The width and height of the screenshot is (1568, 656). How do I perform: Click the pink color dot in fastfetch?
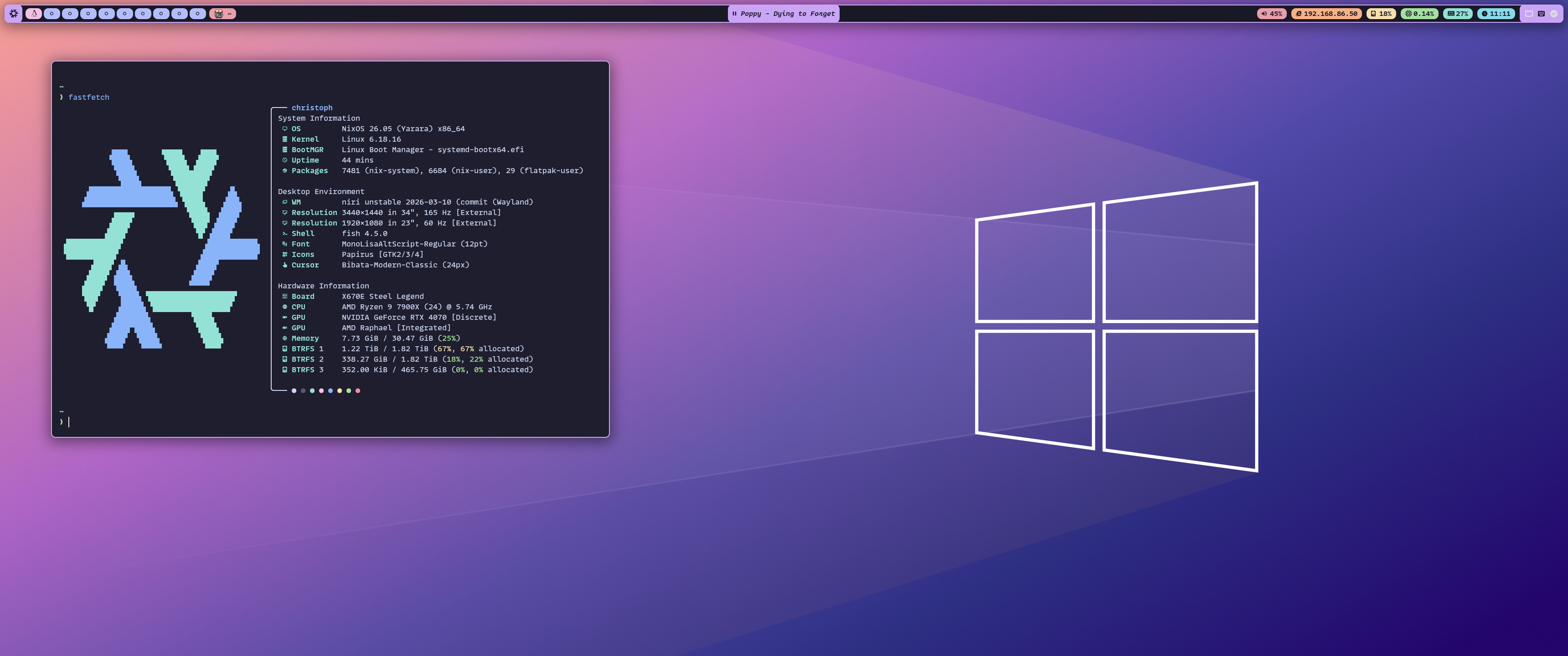321,391
